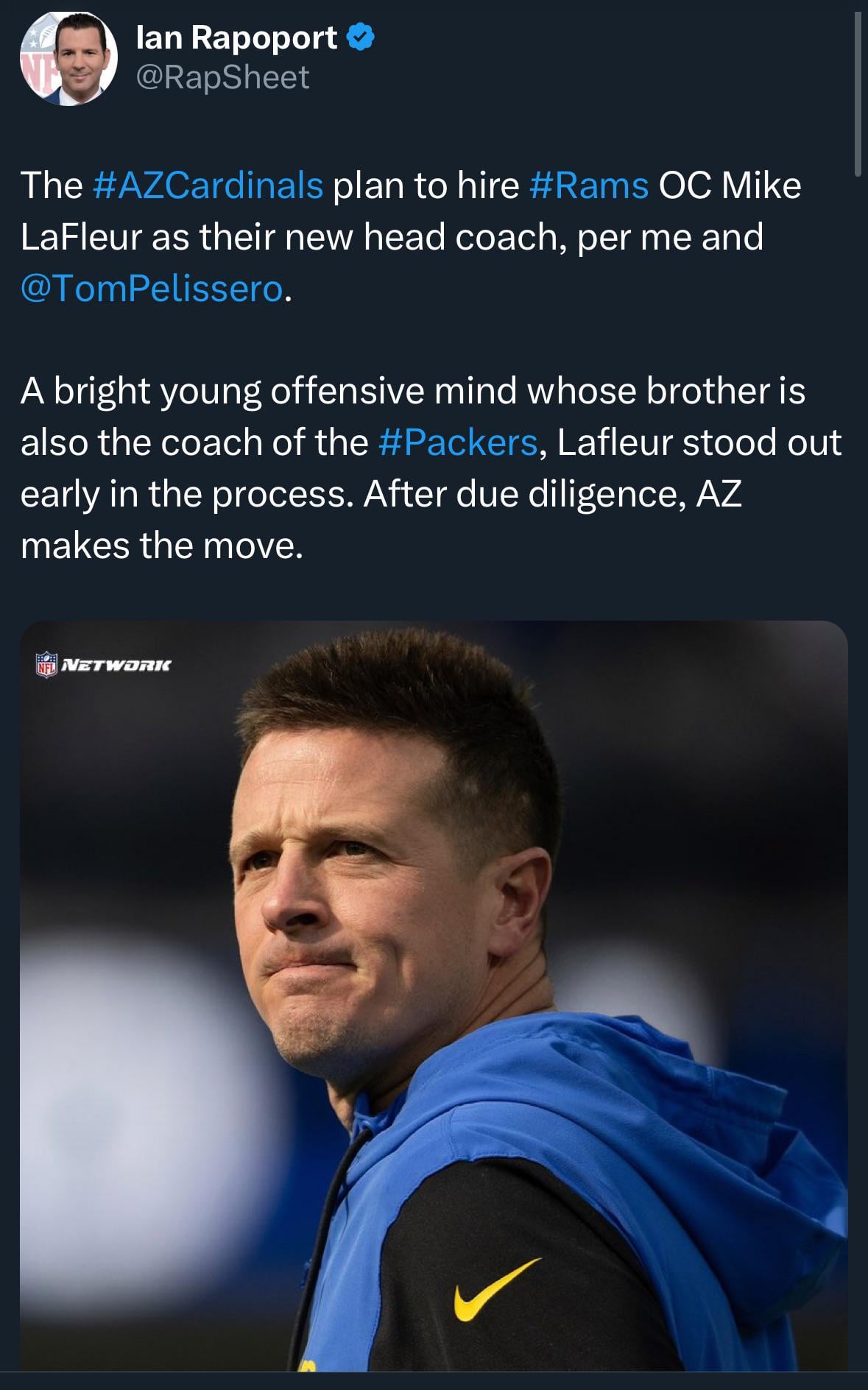Click the words "makes the move."
This screenshot has width=868, height=1390.
(x=162, y=546)
